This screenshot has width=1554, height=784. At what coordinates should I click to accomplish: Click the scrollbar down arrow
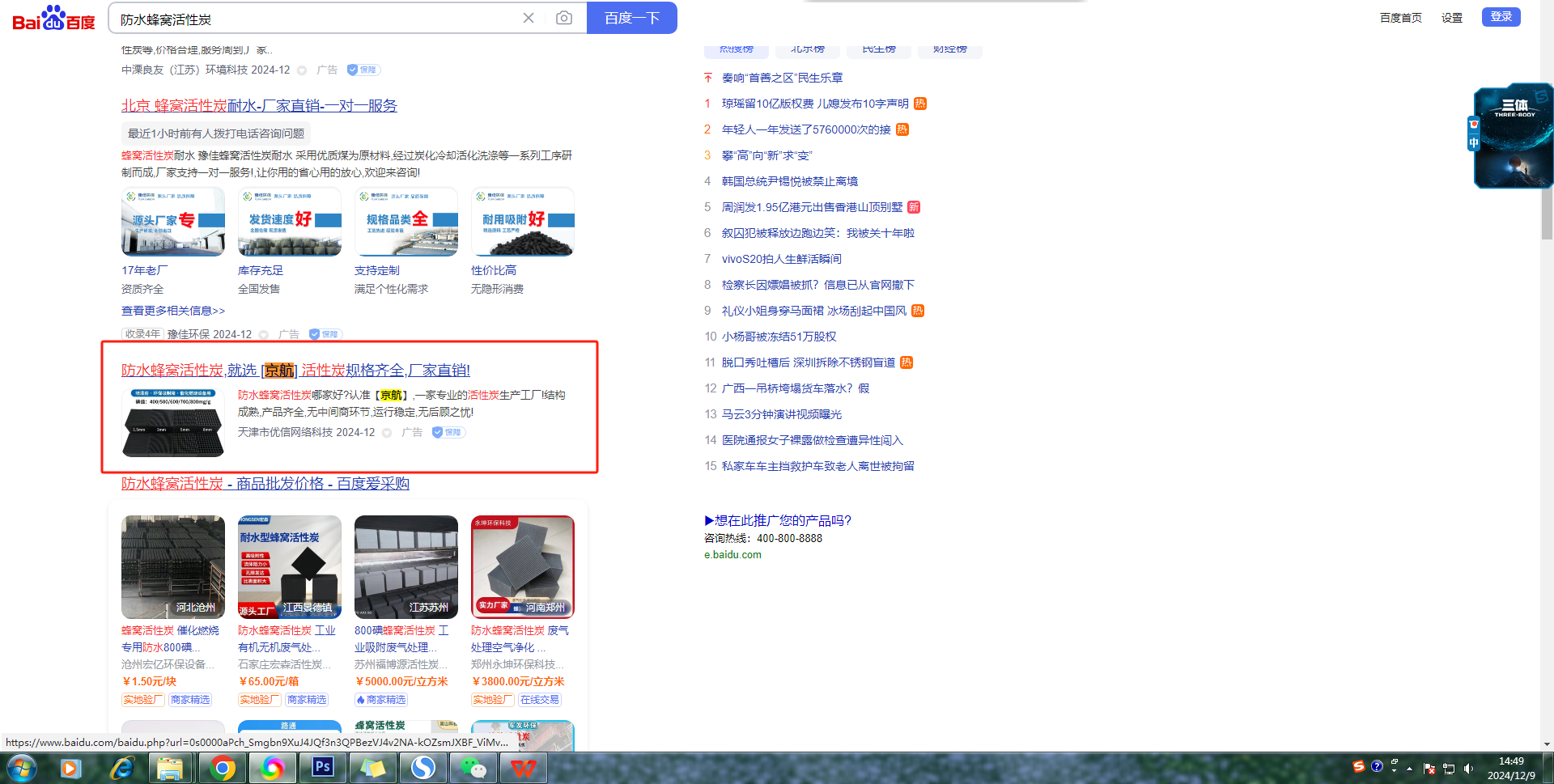[x=1547, y=744]
